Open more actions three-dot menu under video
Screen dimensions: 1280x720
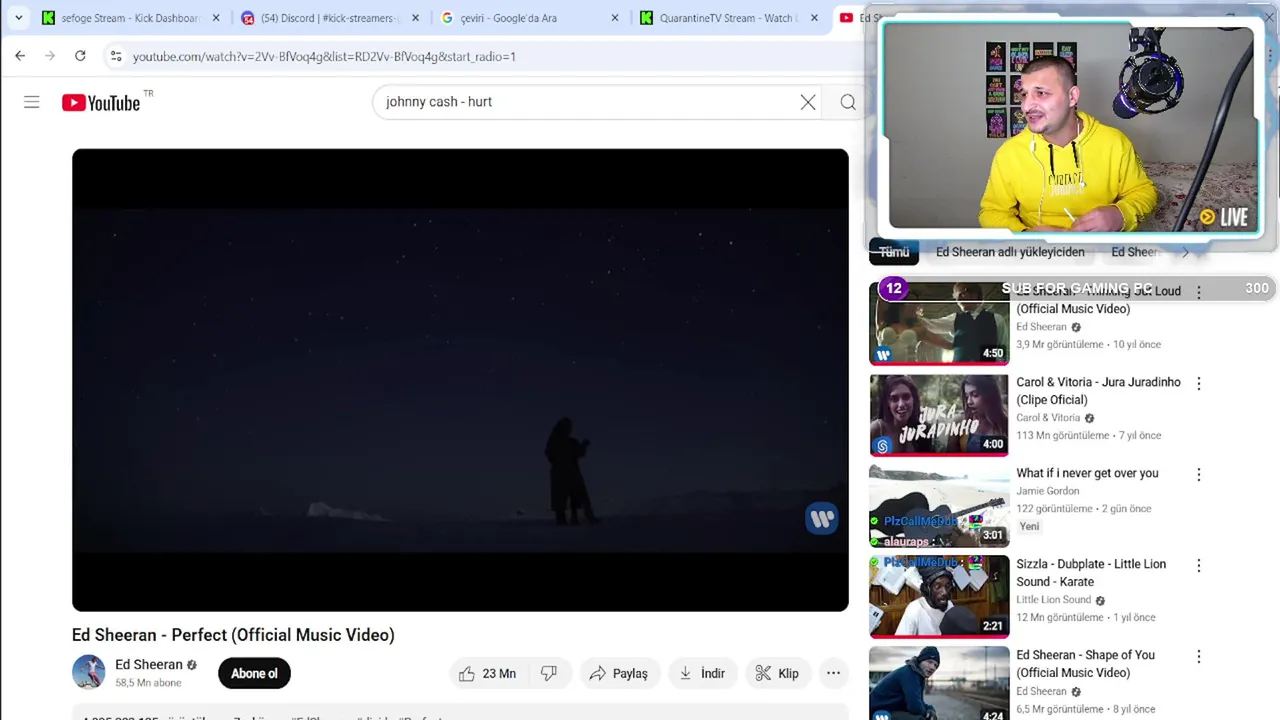[x=833, y=673]
